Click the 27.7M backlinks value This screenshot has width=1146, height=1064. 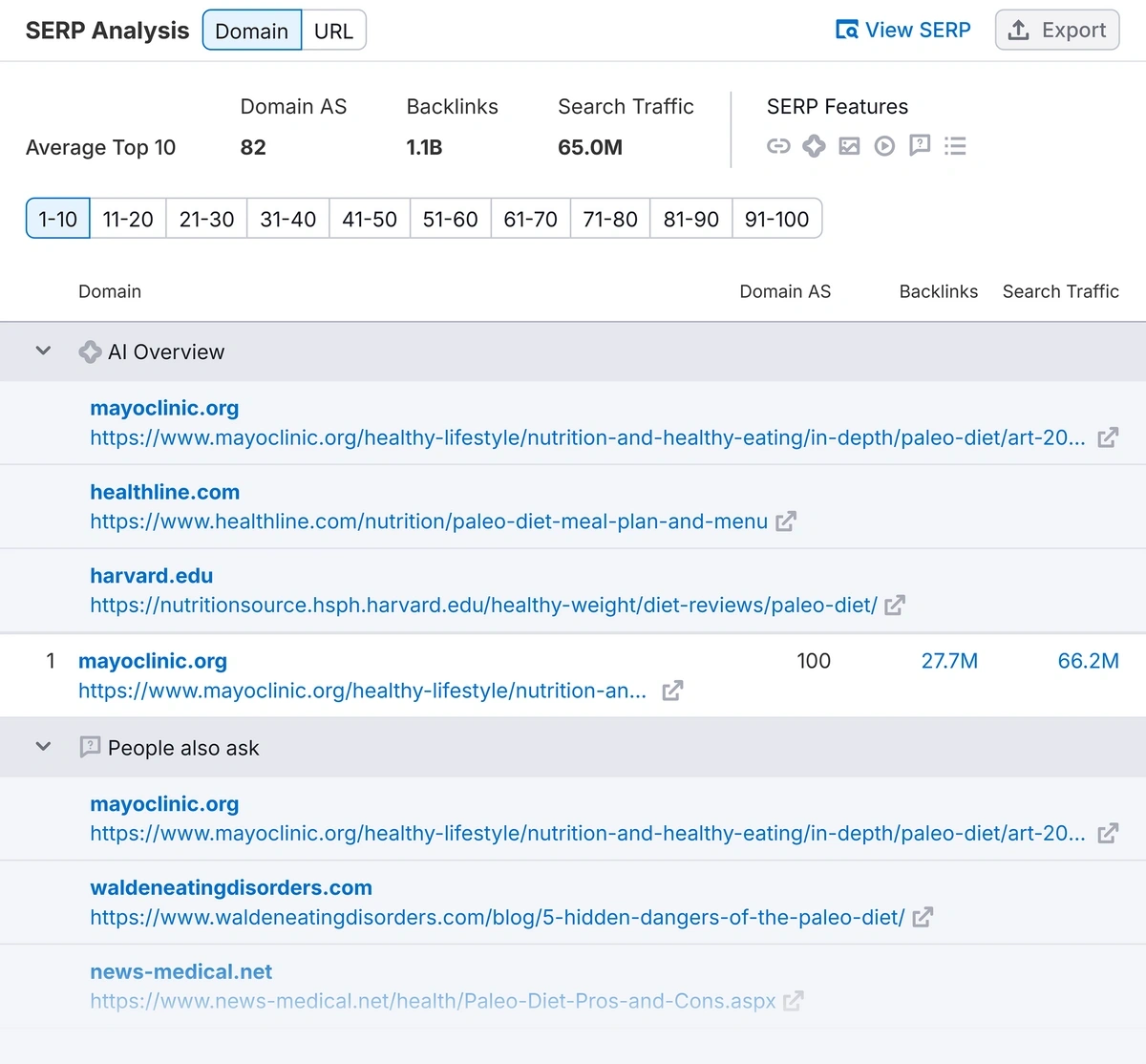pyautogui.click(x=949, y=661)
